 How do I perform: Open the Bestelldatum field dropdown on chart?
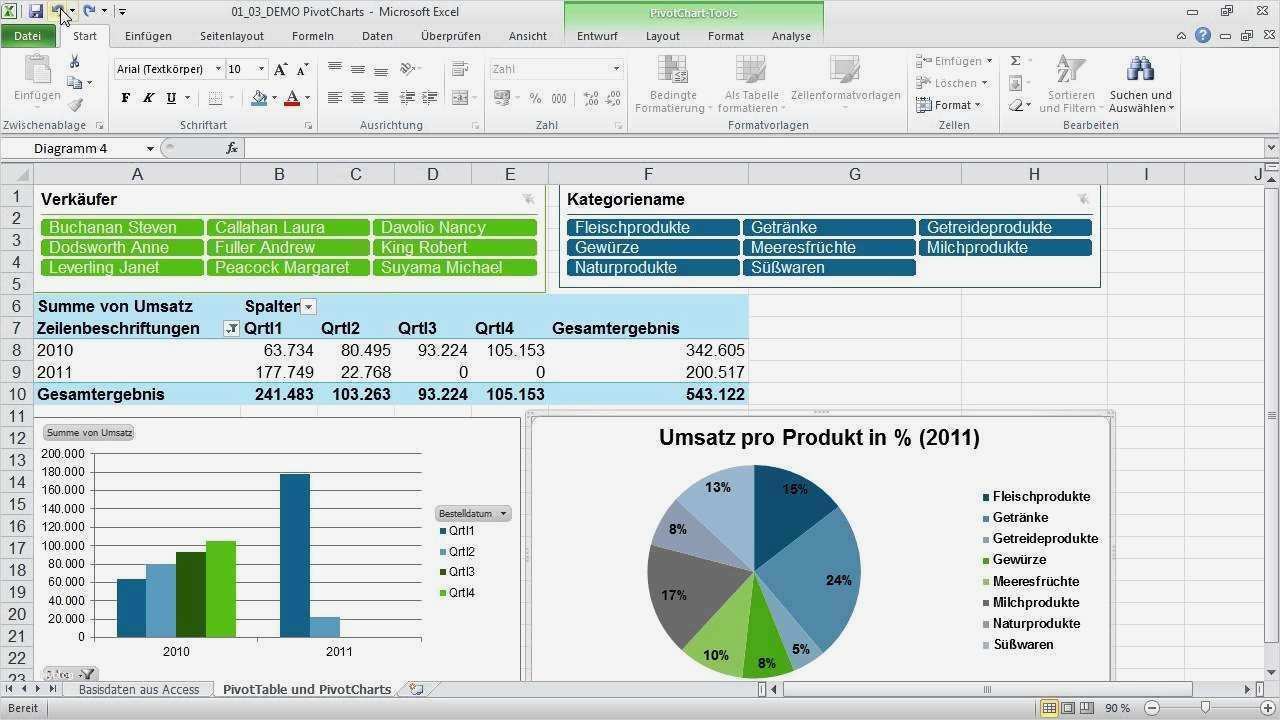click(x=504, y=513)
